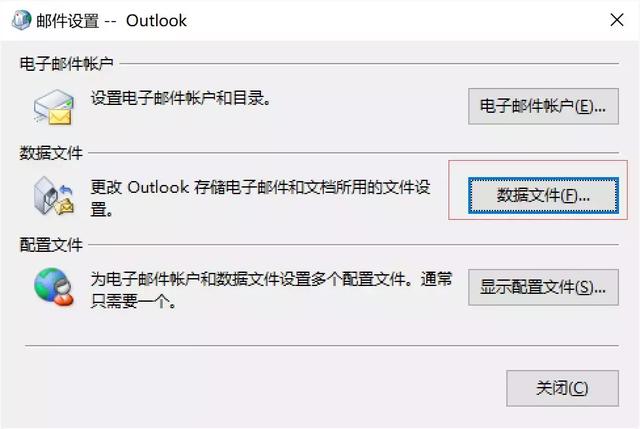Screen dimensions: 640x429
Task: Open the 显示配置文件(S)... show profiles button
Action: pyautogui.click(x=543, y=287)
